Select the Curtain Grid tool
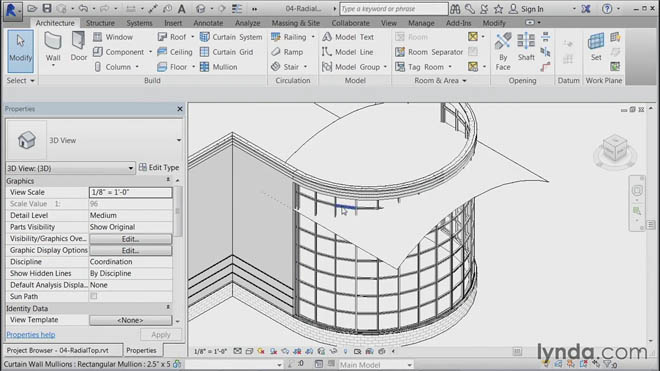 coord(227,52)
